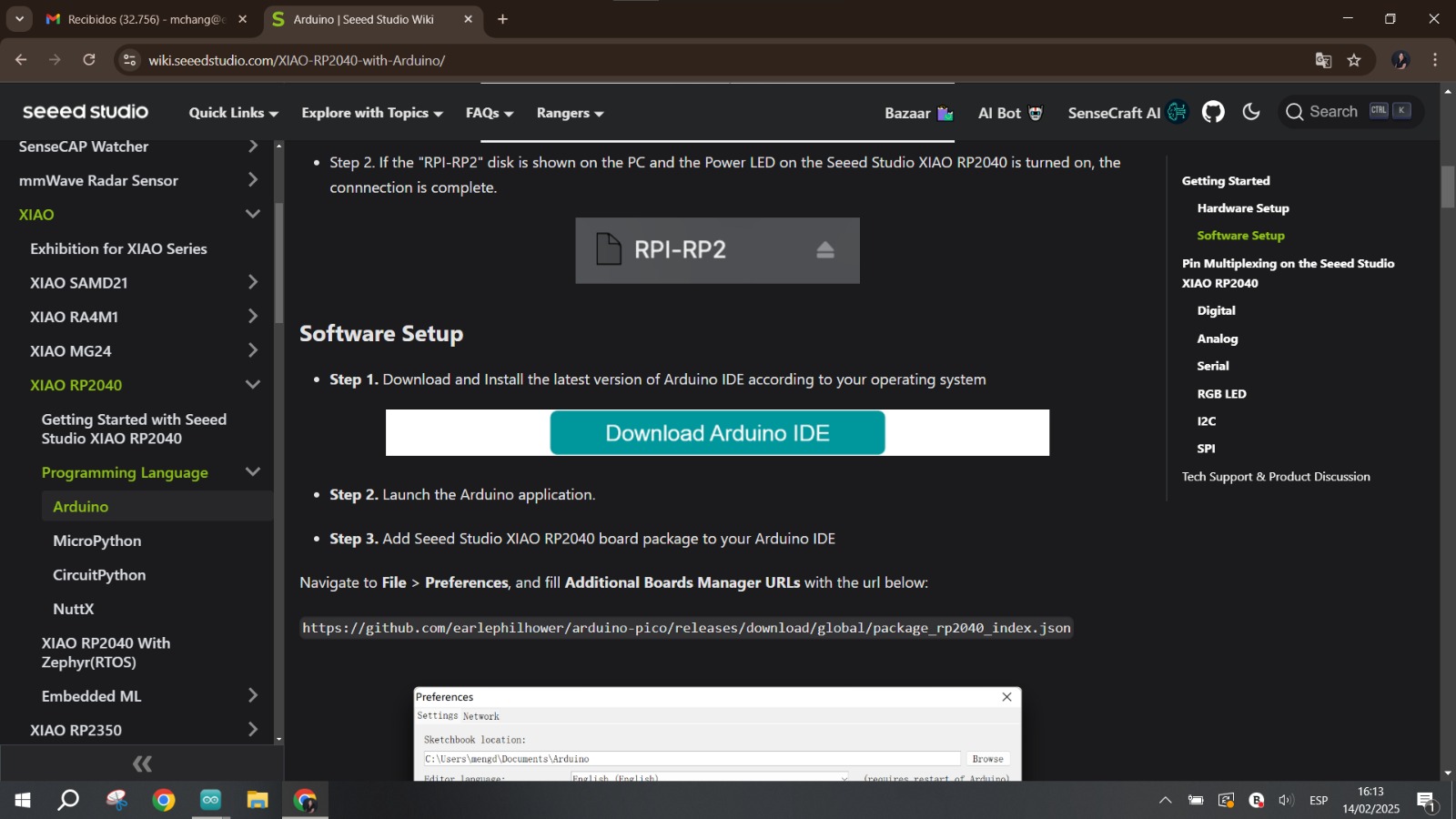Open the Rangers dropdown
1456x819 pixels.
(x=571, y=113)
